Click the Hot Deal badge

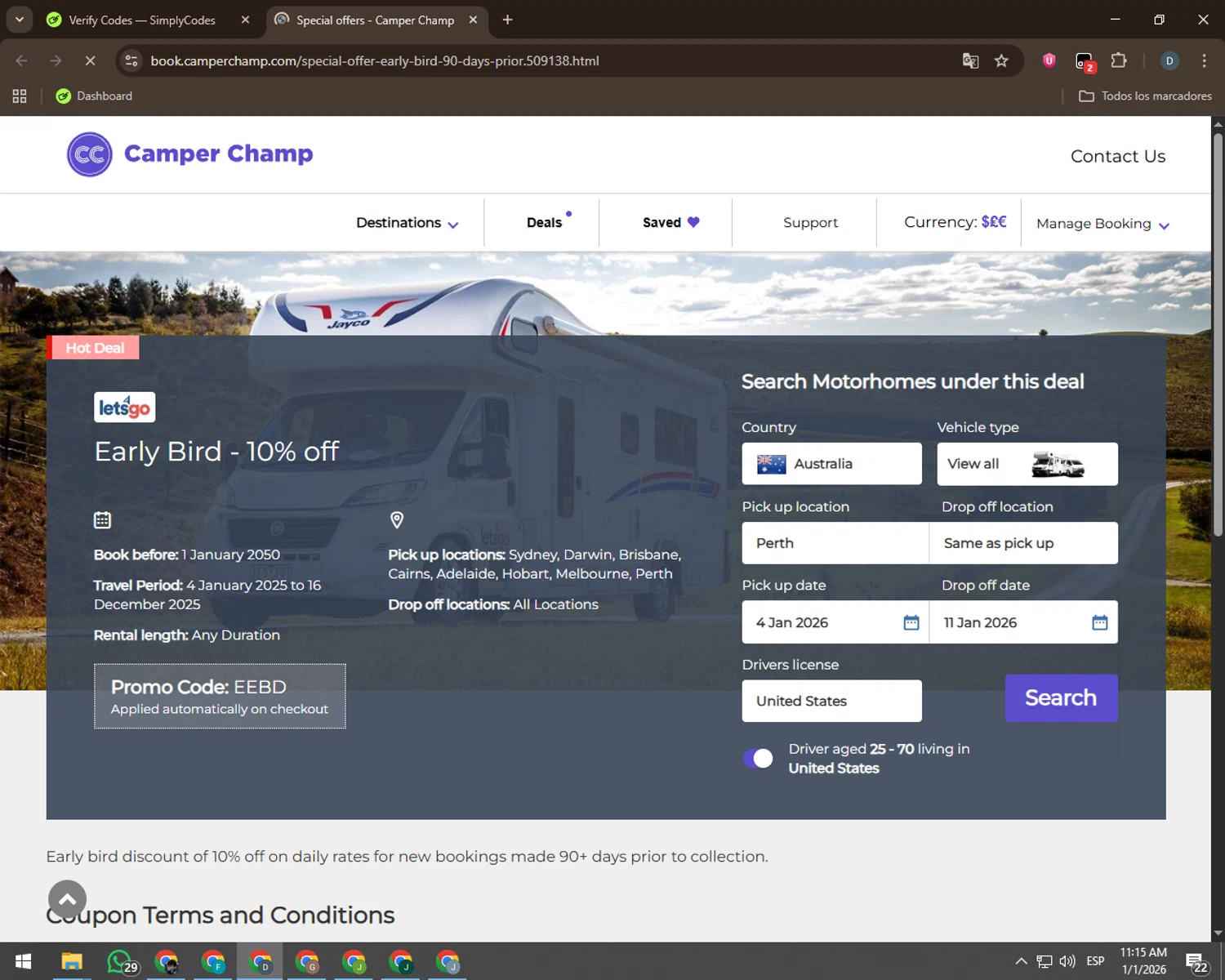tap(93, 348)
